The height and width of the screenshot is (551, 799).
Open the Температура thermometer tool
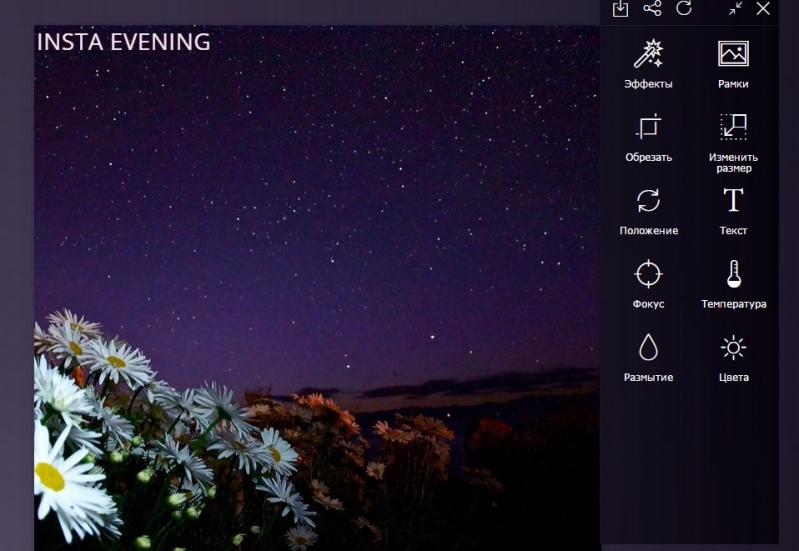(x=733, y=284)
